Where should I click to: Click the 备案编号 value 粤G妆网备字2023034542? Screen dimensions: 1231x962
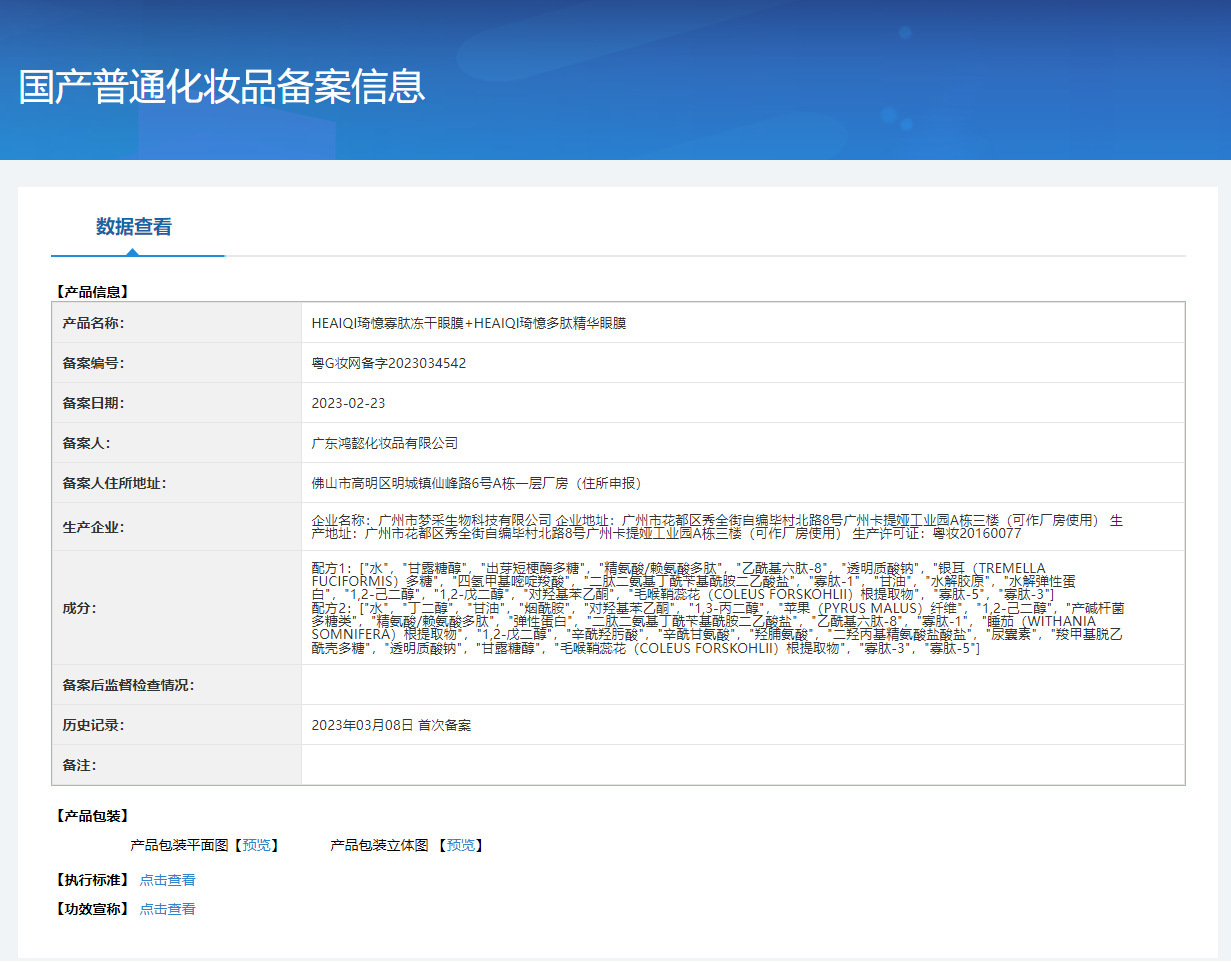click(x=389, y=363)
